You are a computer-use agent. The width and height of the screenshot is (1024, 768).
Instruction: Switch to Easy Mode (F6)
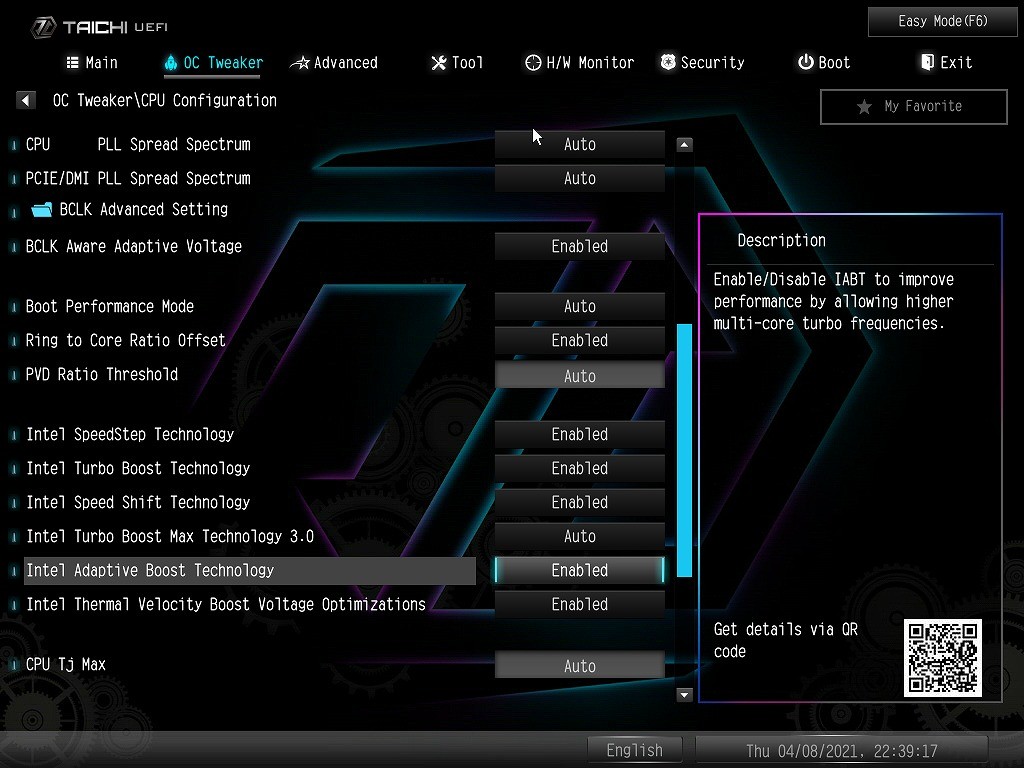point(943,21)
